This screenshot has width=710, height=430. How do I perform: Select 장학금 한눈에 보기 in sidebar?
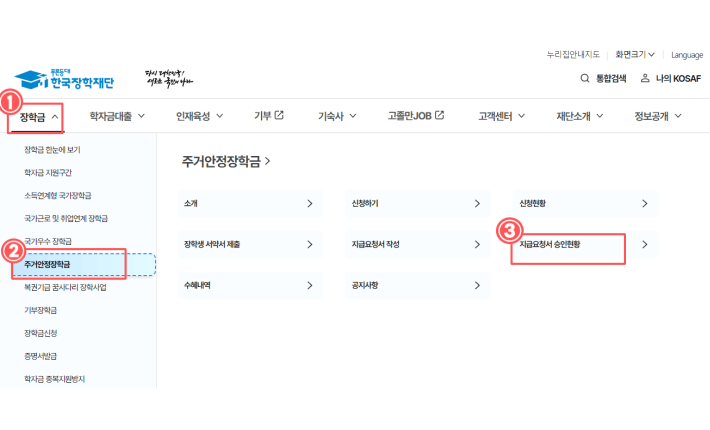(x=52, y=150)
